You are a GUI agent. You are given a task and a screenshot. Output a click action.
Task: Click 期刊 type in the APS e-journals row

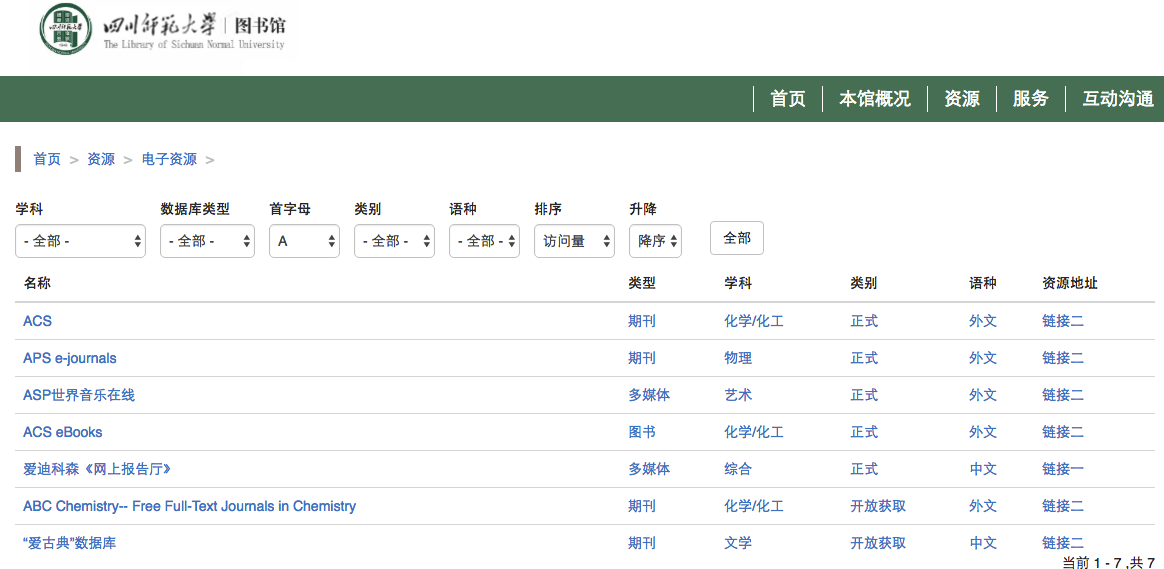coord(642,358)
